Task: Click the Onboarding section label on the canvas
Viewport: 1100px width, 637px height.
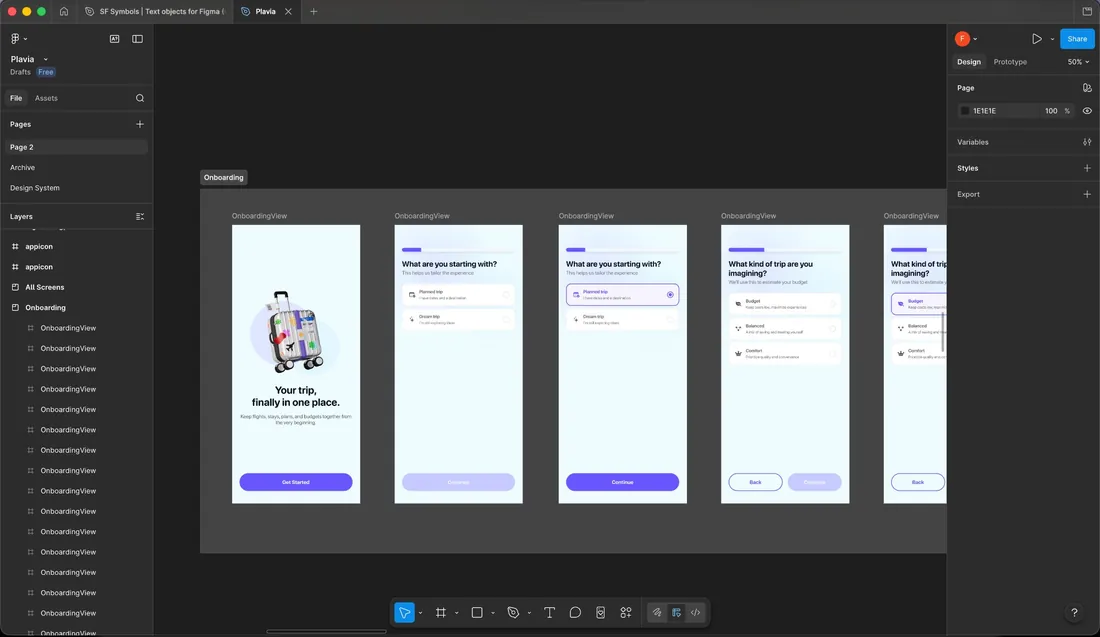Action: [x=224, y=177]
